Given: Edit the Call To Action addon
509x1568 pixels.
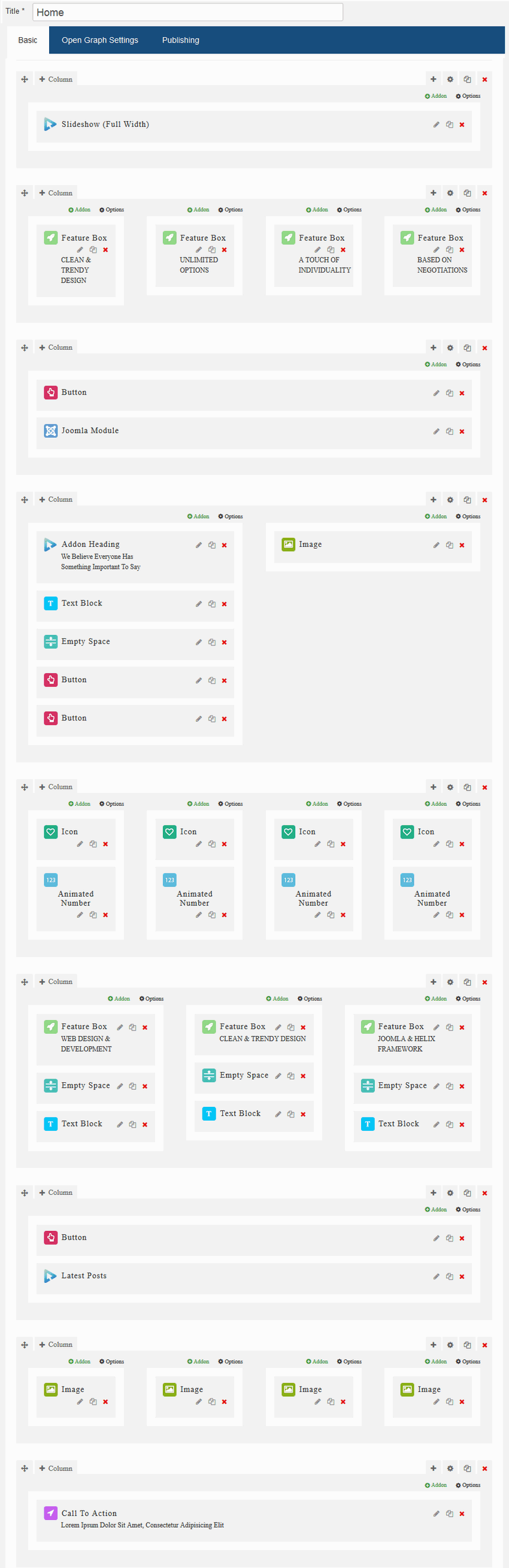Looking at the screenshot, I should tap(436, 1514).
